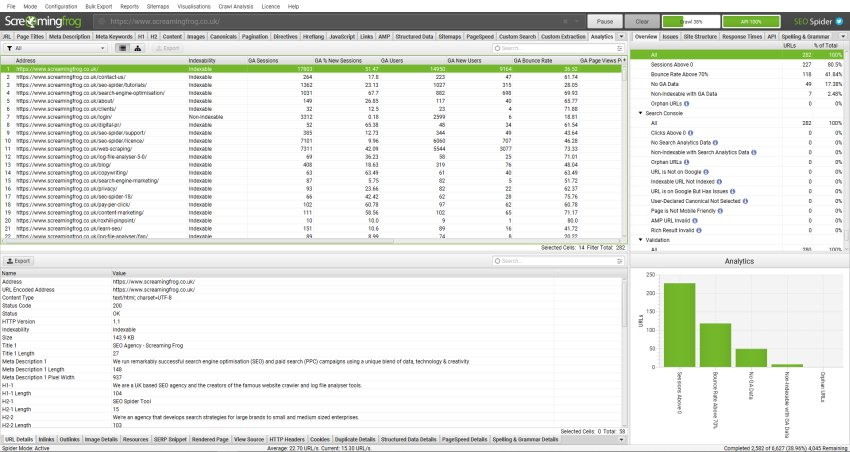Click info icon for Non-Indexable with Search Analytics Data
The height and width of the screenshot is (452, 850).
point(754,152)
